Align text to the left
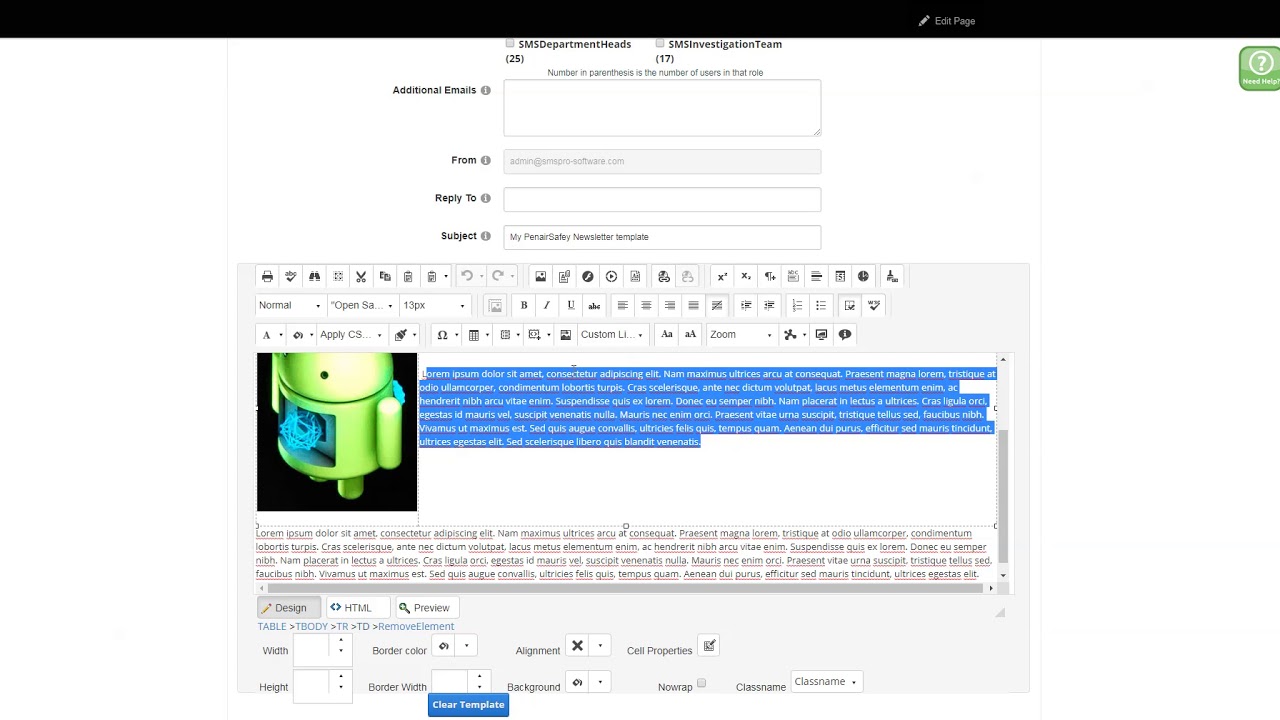 click(x=622, y=305)
